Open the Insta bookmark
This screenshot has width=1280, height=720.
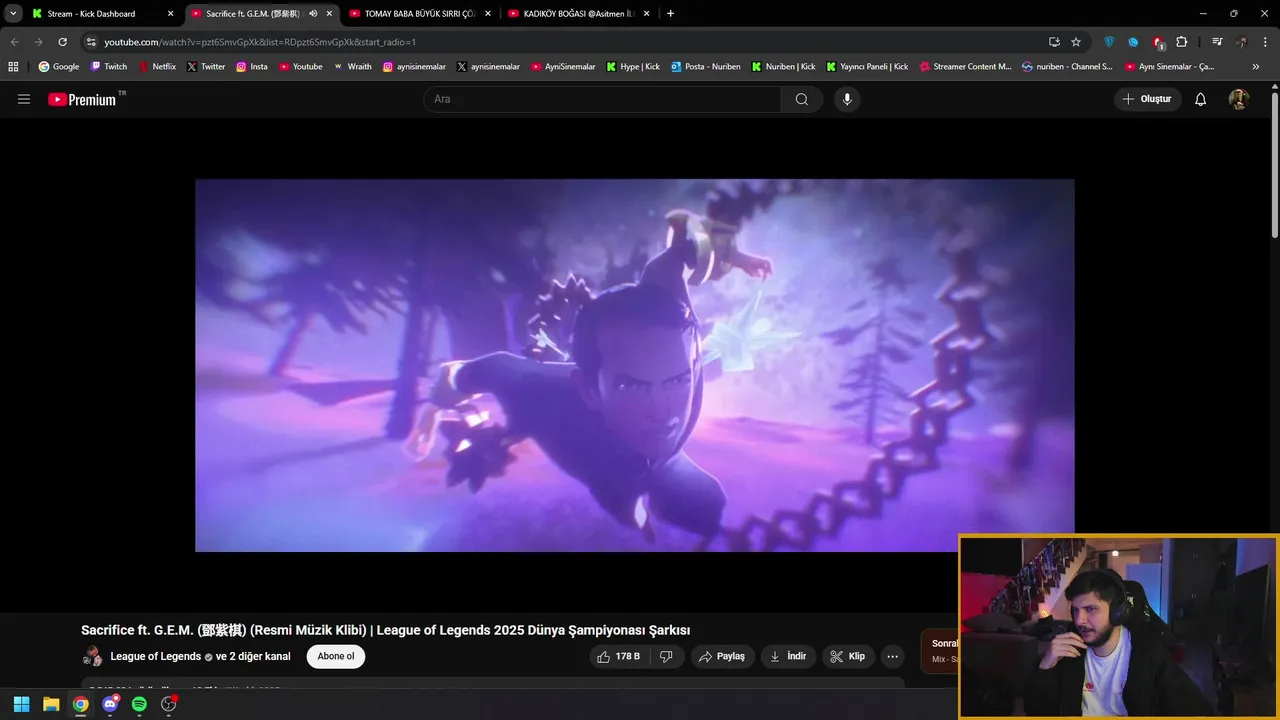point(252,66)
